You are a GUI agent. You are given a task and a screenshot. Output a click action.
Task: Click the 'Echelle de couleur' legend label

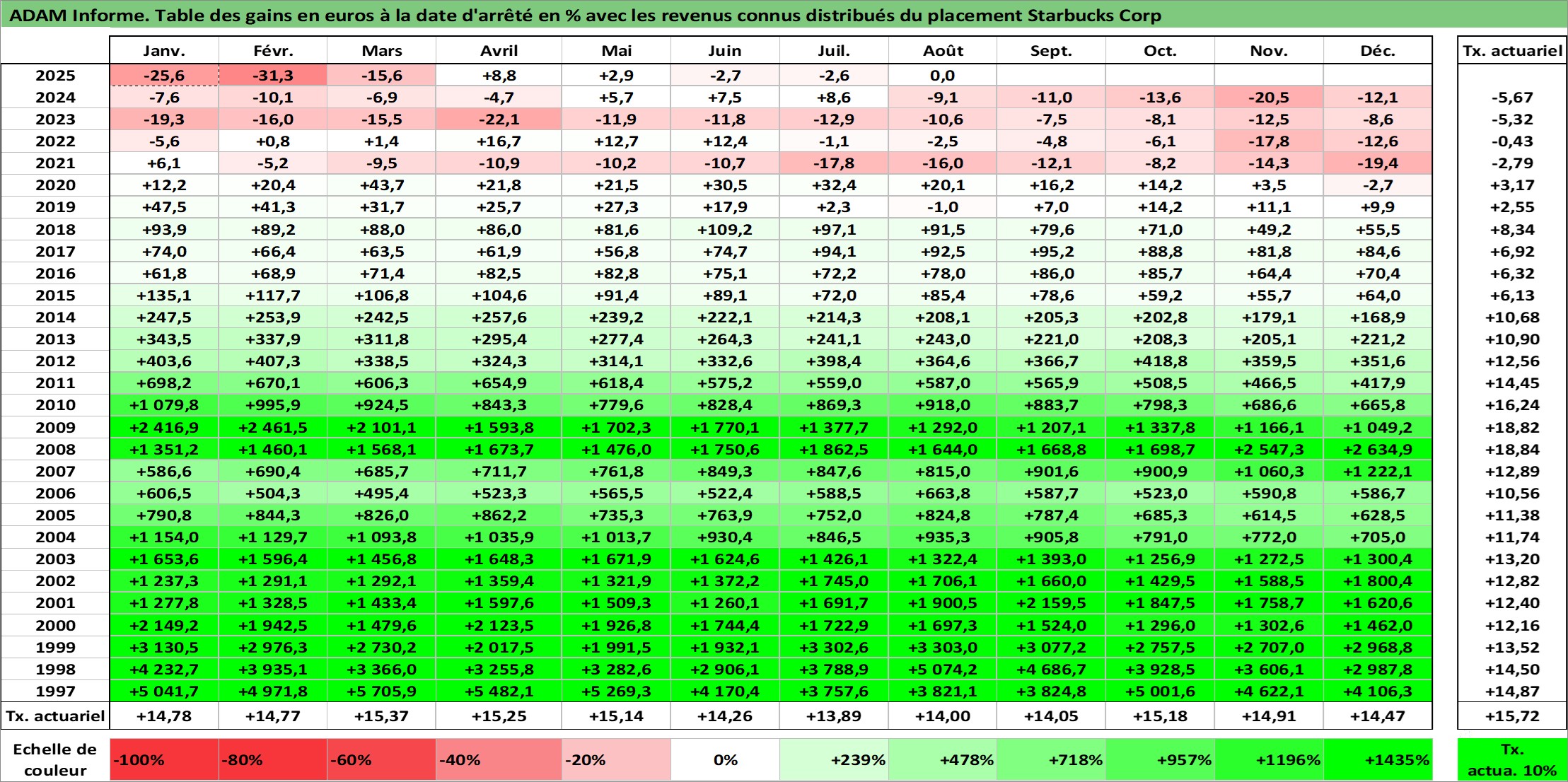point(55,759)
